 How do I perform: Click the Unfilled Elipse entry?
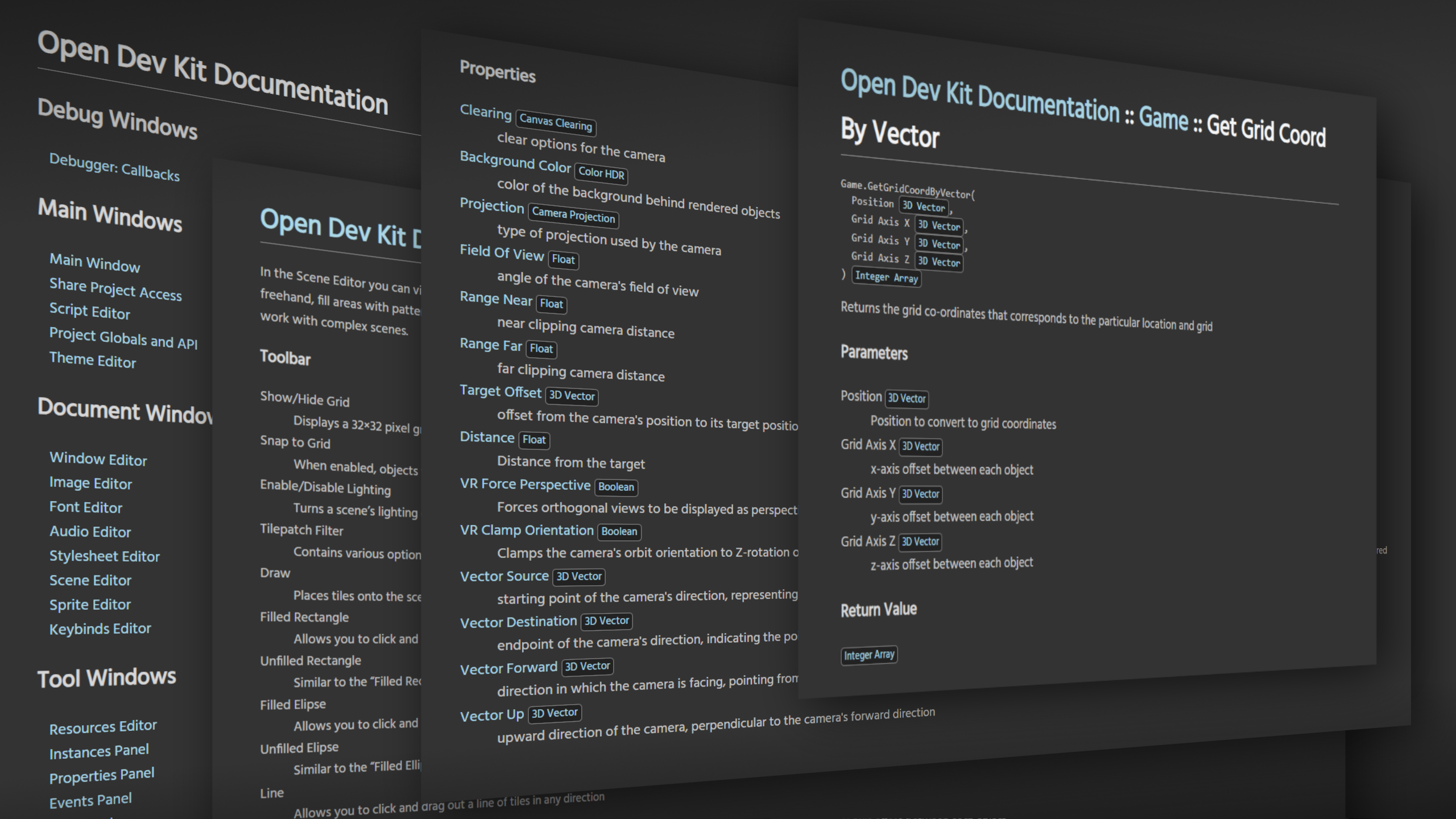tap(299, 748)
